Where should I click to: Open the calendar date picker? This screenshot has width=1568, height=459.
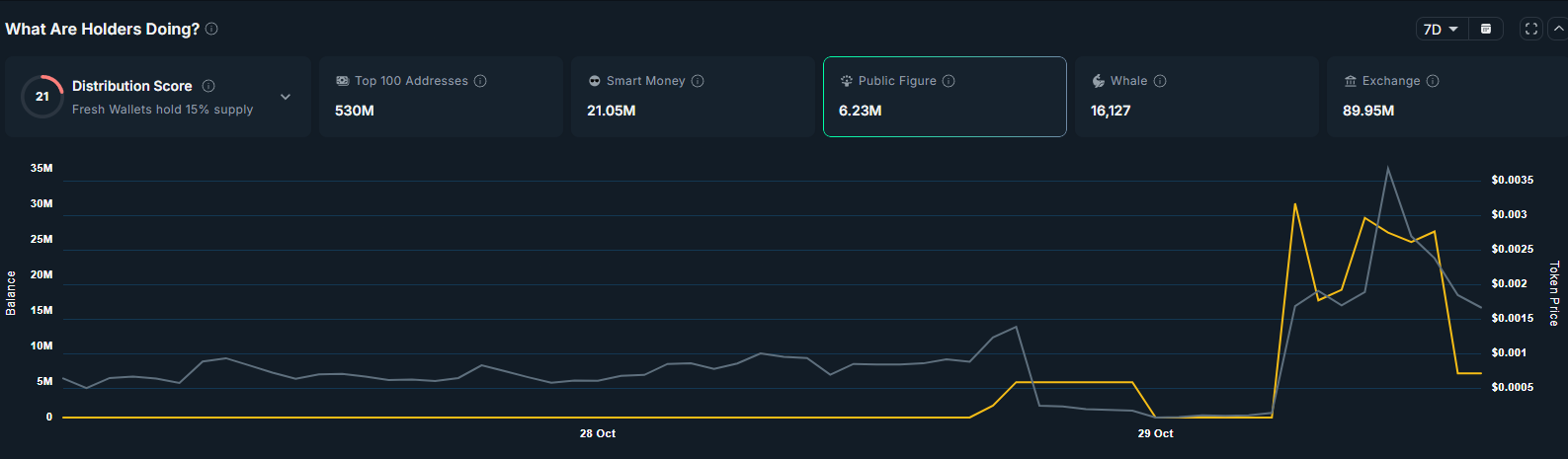click(1486, 29)
